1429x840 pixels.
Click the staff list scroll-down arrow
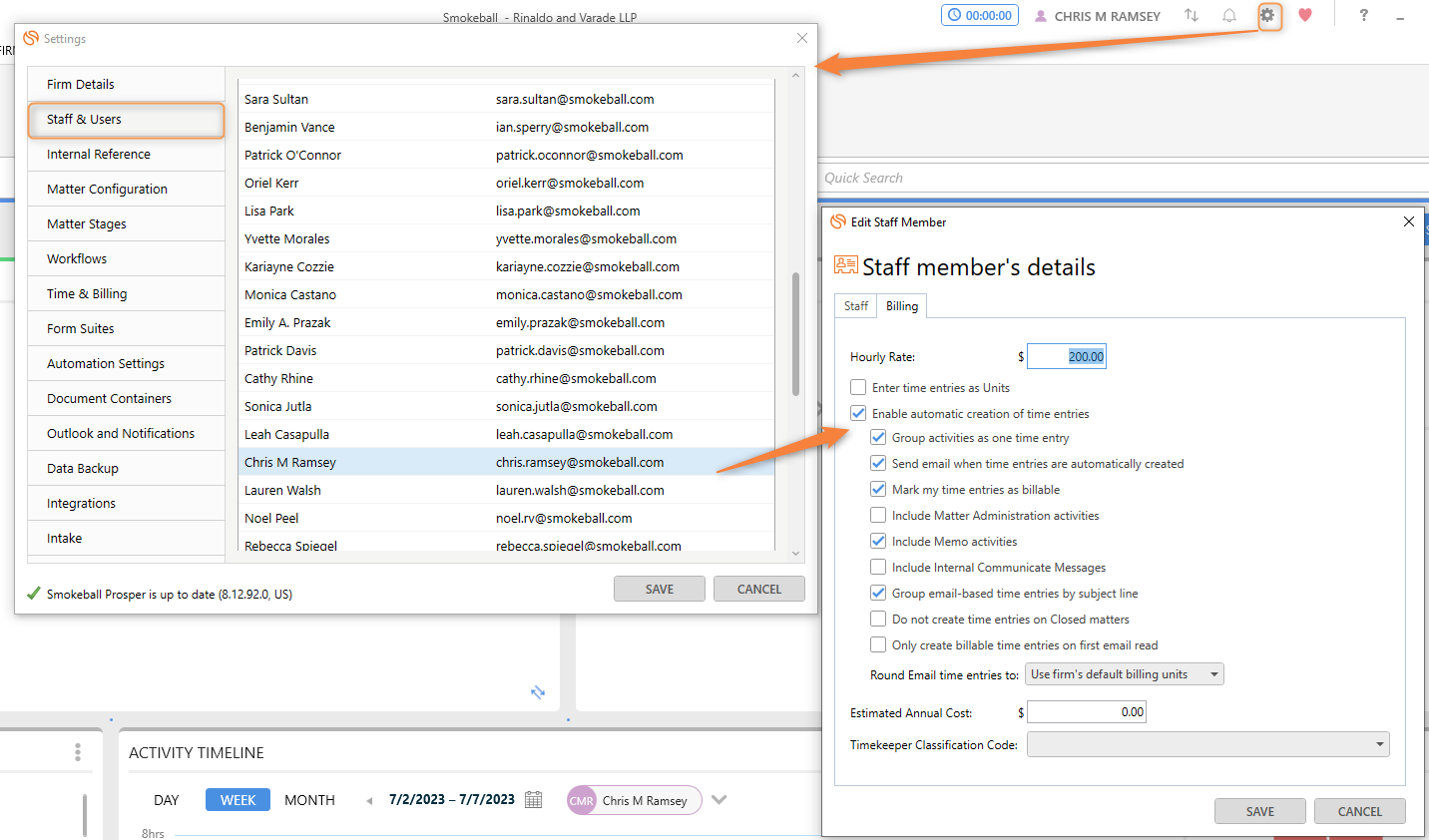pyautogui.click(x=795, y=553)
